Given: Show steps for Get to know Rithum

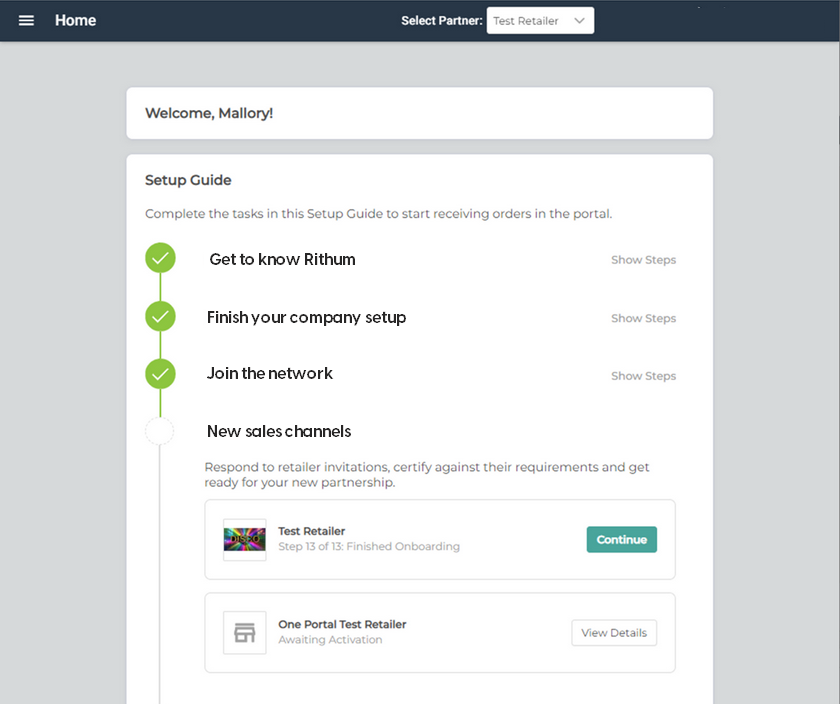Looking at the screenshot, I should pyautogui.click(x=643, y=260).
